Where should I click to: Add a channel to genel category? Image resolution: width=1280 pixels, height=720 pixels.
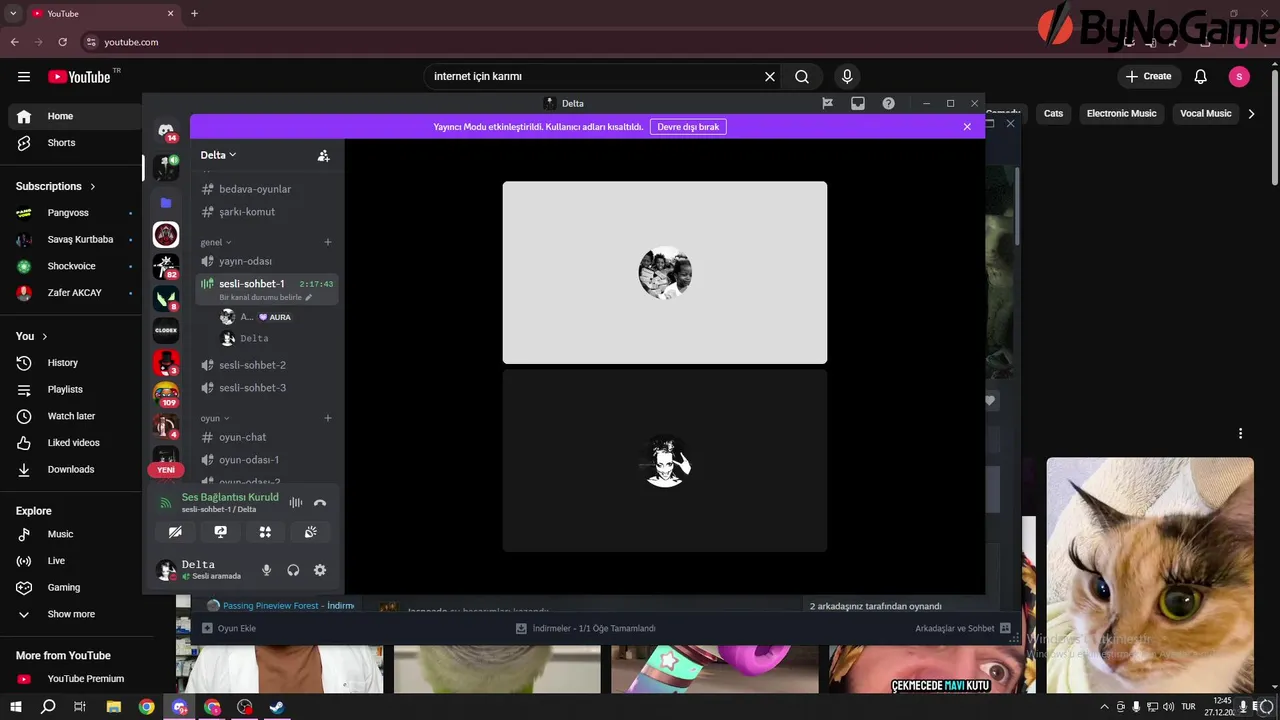328,242
